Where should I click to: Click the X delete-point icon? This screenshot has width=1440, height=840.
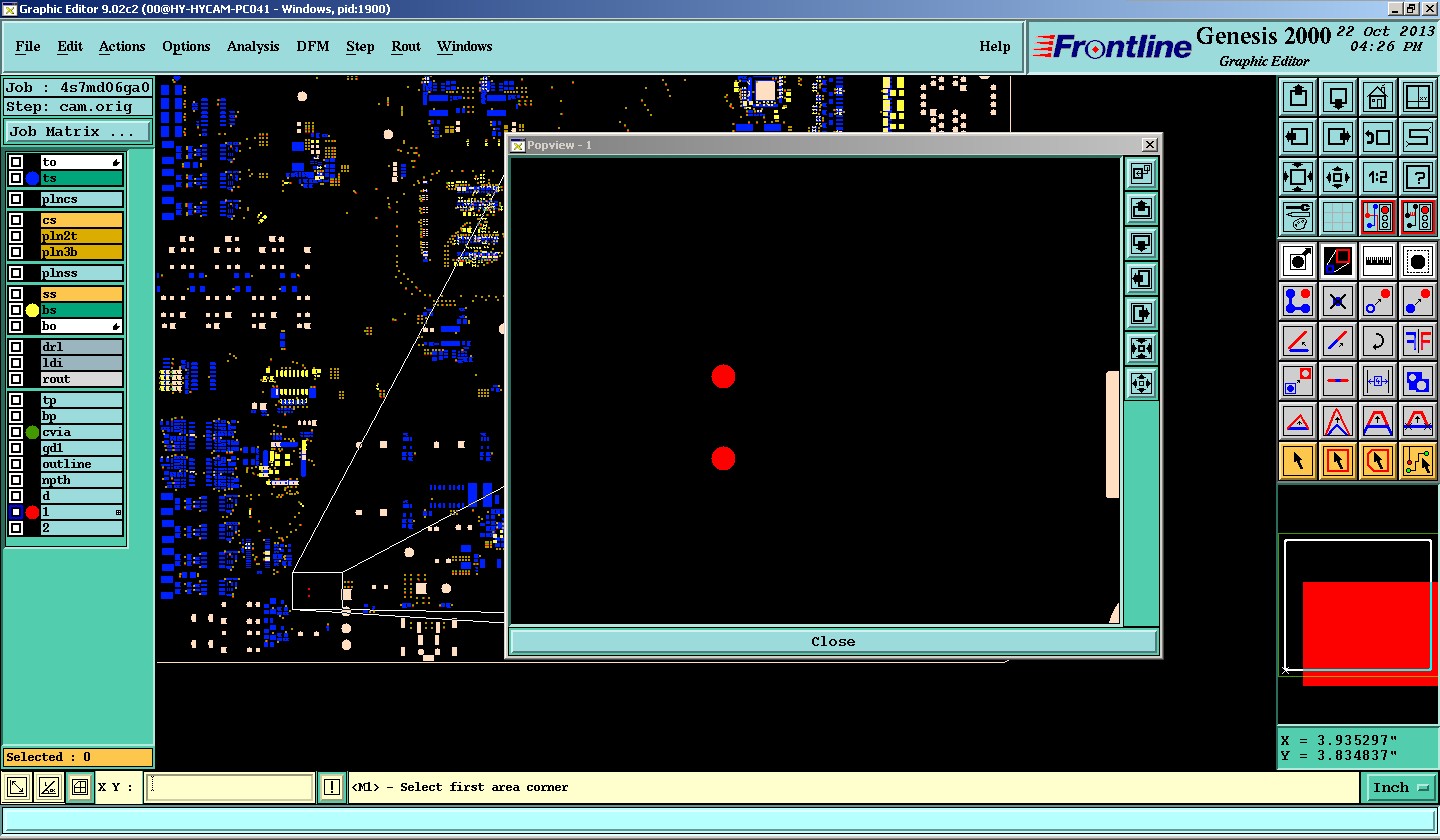tap(1338, 301)
